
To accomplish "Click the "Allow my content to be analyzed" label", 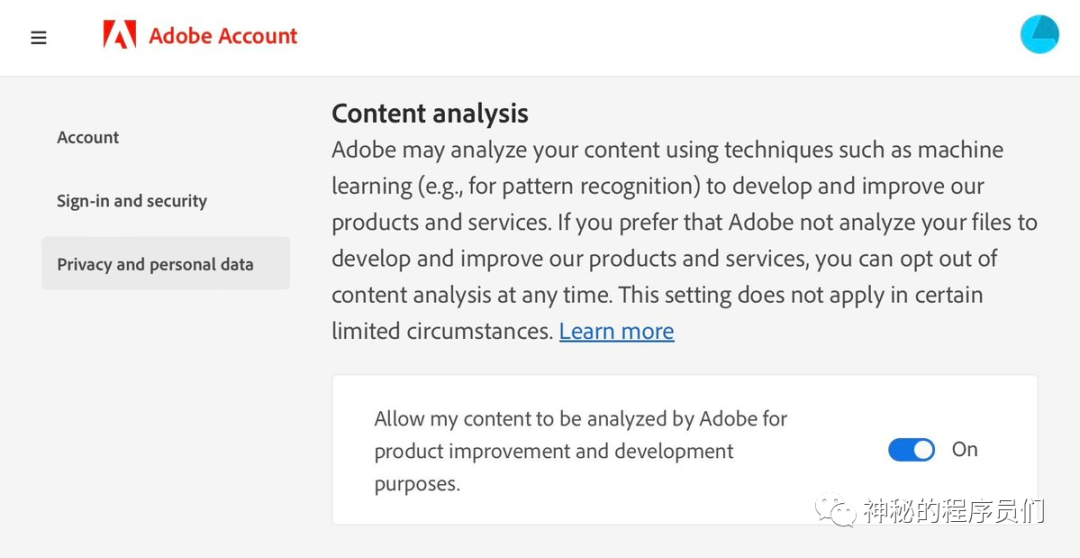I will point(581,418).
